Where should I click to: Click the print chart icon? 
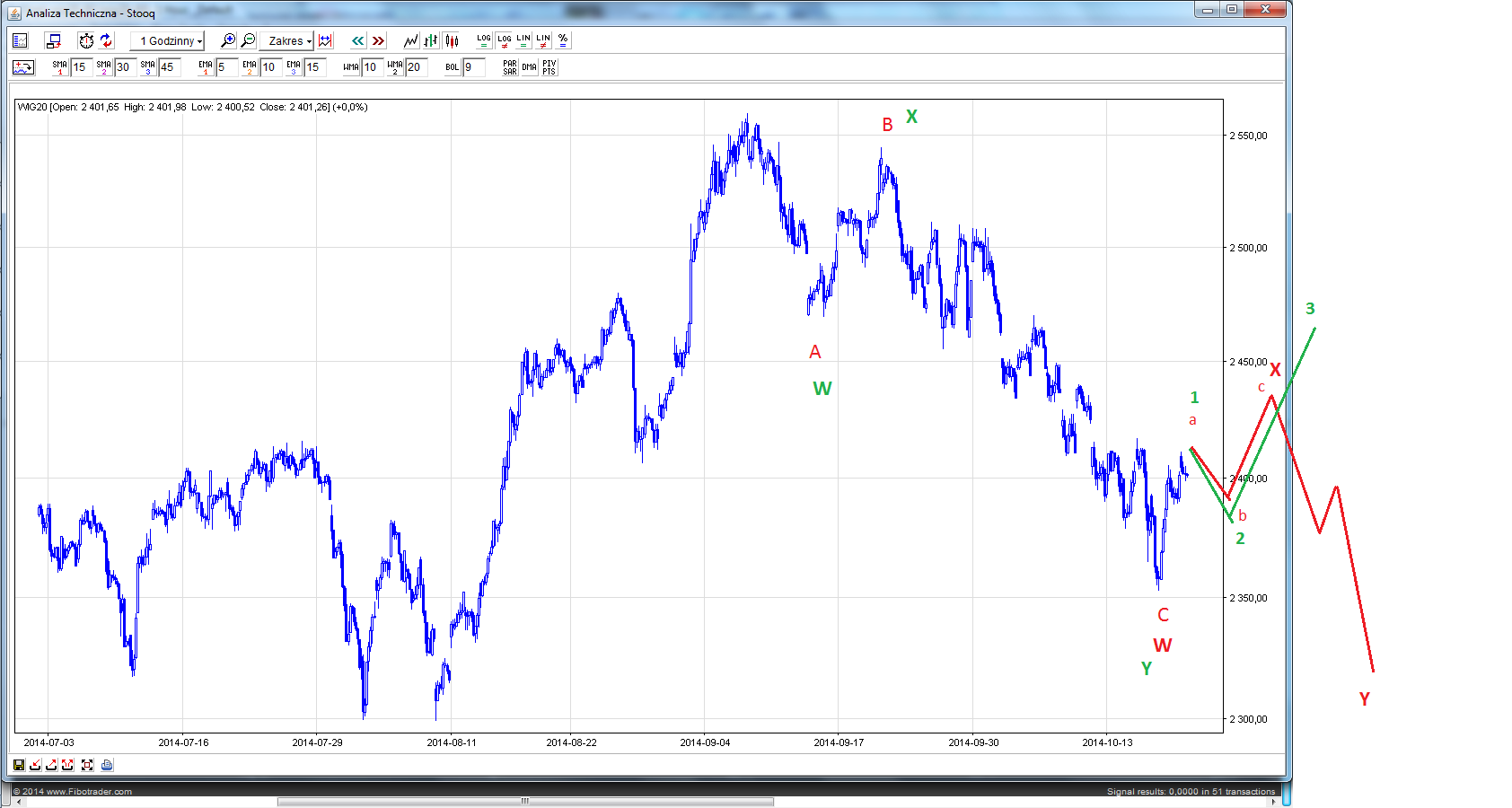point(107,765)
